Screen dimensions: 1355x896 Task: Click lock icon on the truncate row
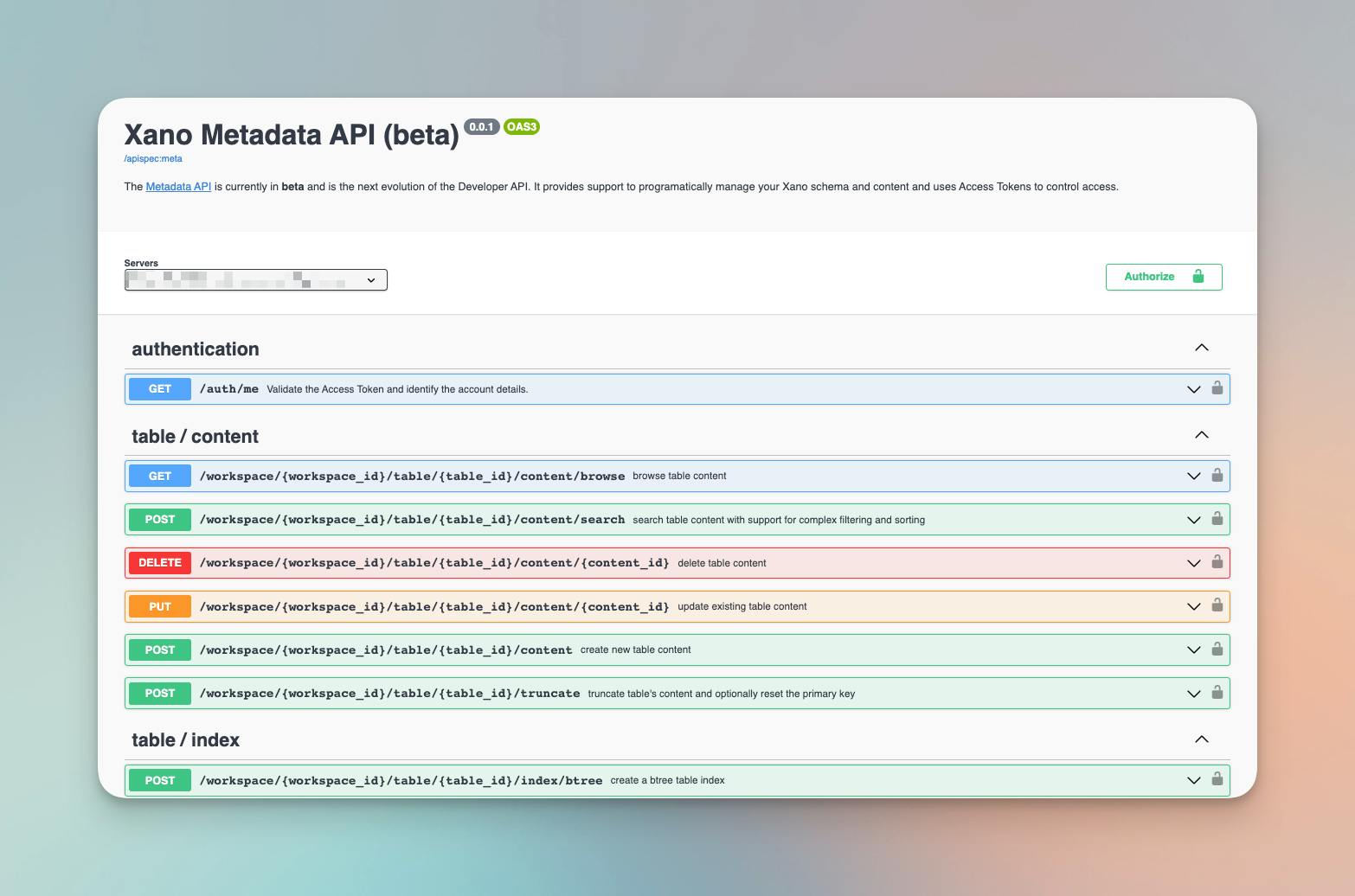1217,692
